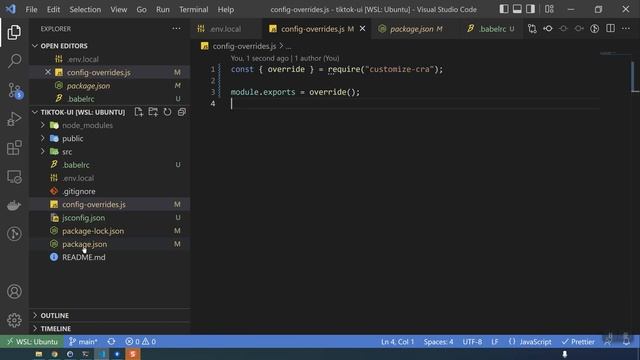Open the Extensions view
Viewport: 640px width, 360px height.
coord(14,148)
